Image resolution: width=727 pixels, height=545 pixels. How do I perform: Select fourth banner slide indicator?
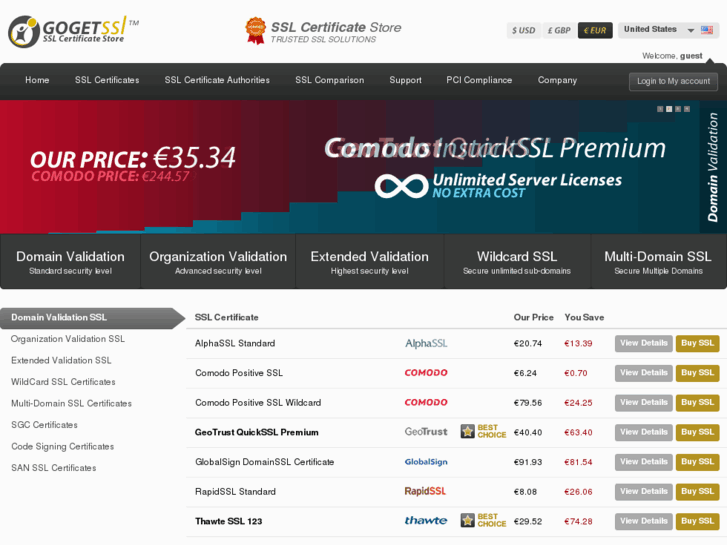687,109
